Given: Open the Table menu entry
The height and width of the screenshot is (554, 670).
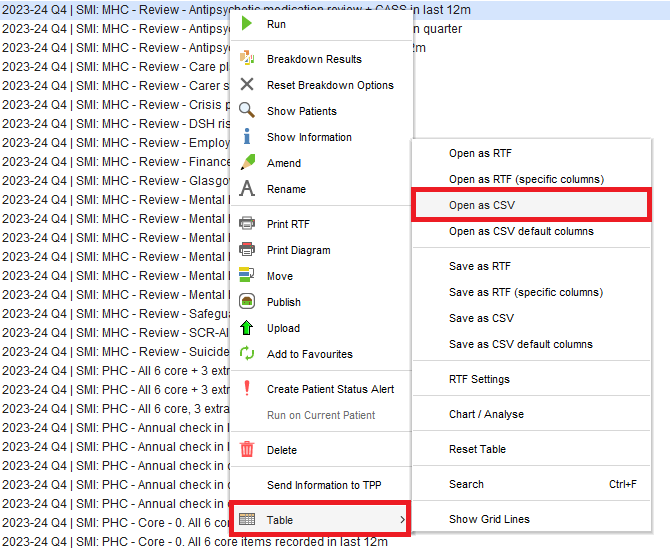Looking at the screenshot, I should [x=320, y=519].
